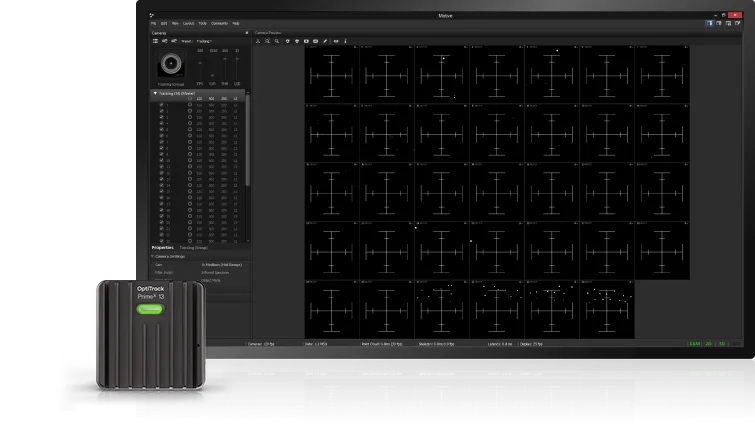Click the wand/pen icon in Camera Preview toolbar

(325, 41)
